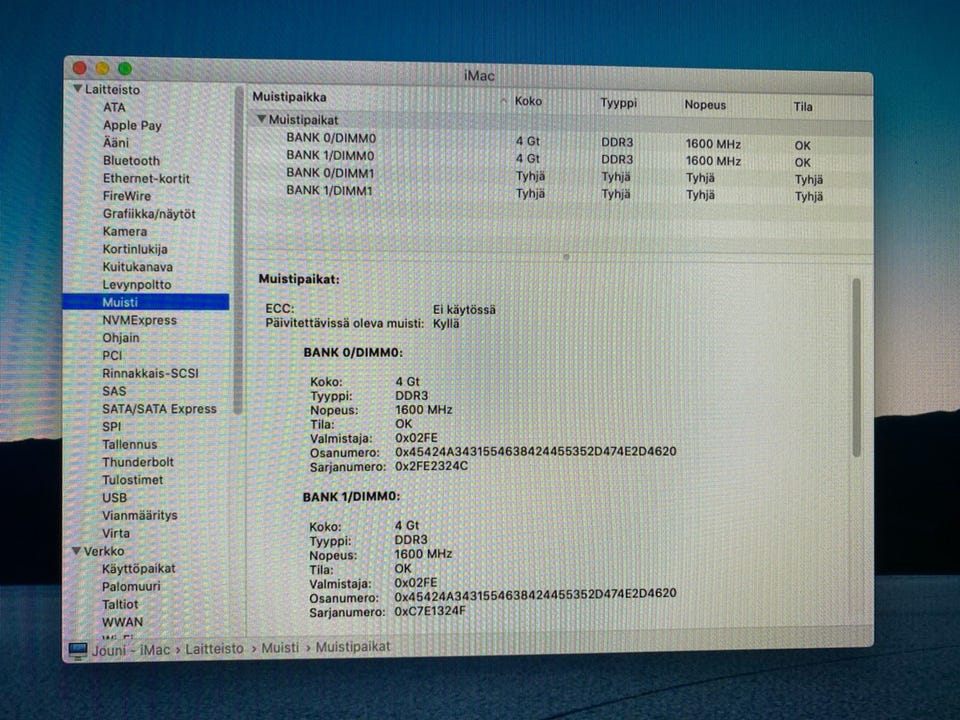Viewport: 960px width, 720px height.
Task: Select Rinnakkais-SCSI in the sidebar
Action: pyautogui.click(x=150, y=373)
